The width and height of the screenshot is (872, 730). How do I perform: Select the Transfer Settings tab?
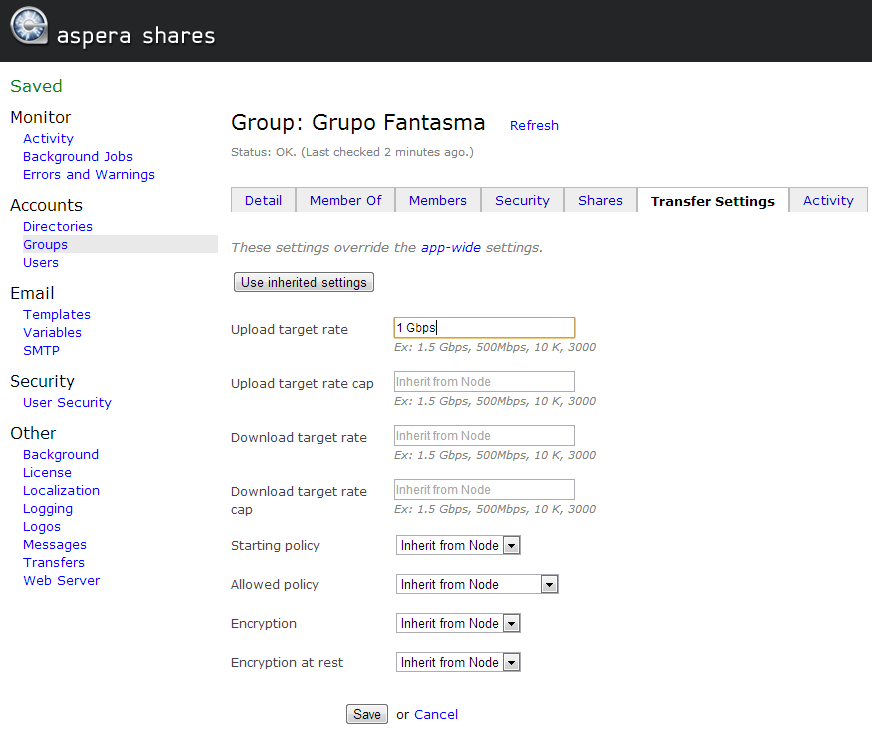click(x=713, y=201)
